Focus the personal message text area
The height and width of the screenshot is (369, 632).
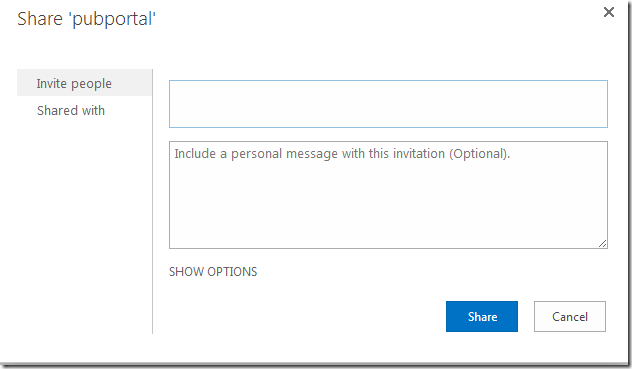[x=388, y=195]
